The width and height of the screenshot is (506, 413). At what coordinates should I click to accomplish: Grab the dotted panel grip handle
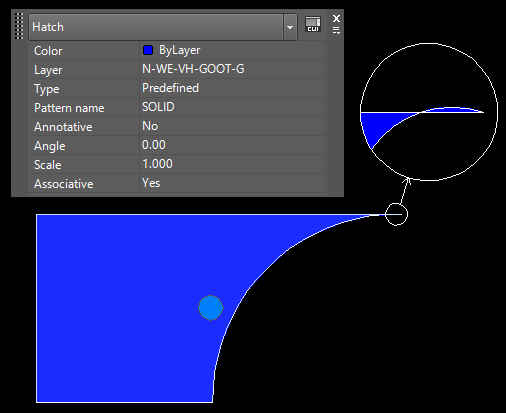[x=19, y=26]
